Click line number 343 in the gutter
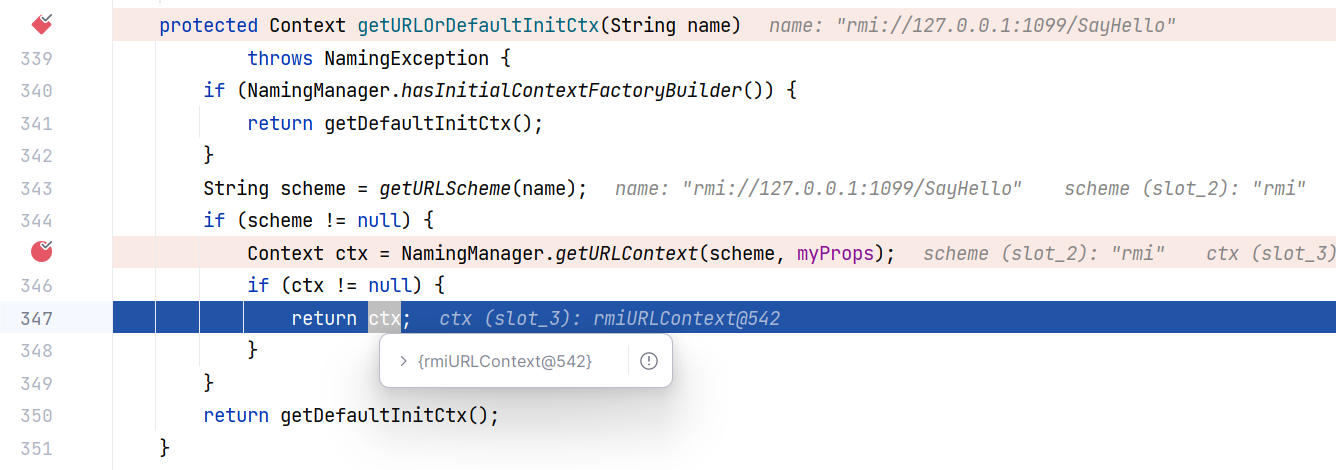The width and height of the screenshot is (1336, 470). coord(36,188)
